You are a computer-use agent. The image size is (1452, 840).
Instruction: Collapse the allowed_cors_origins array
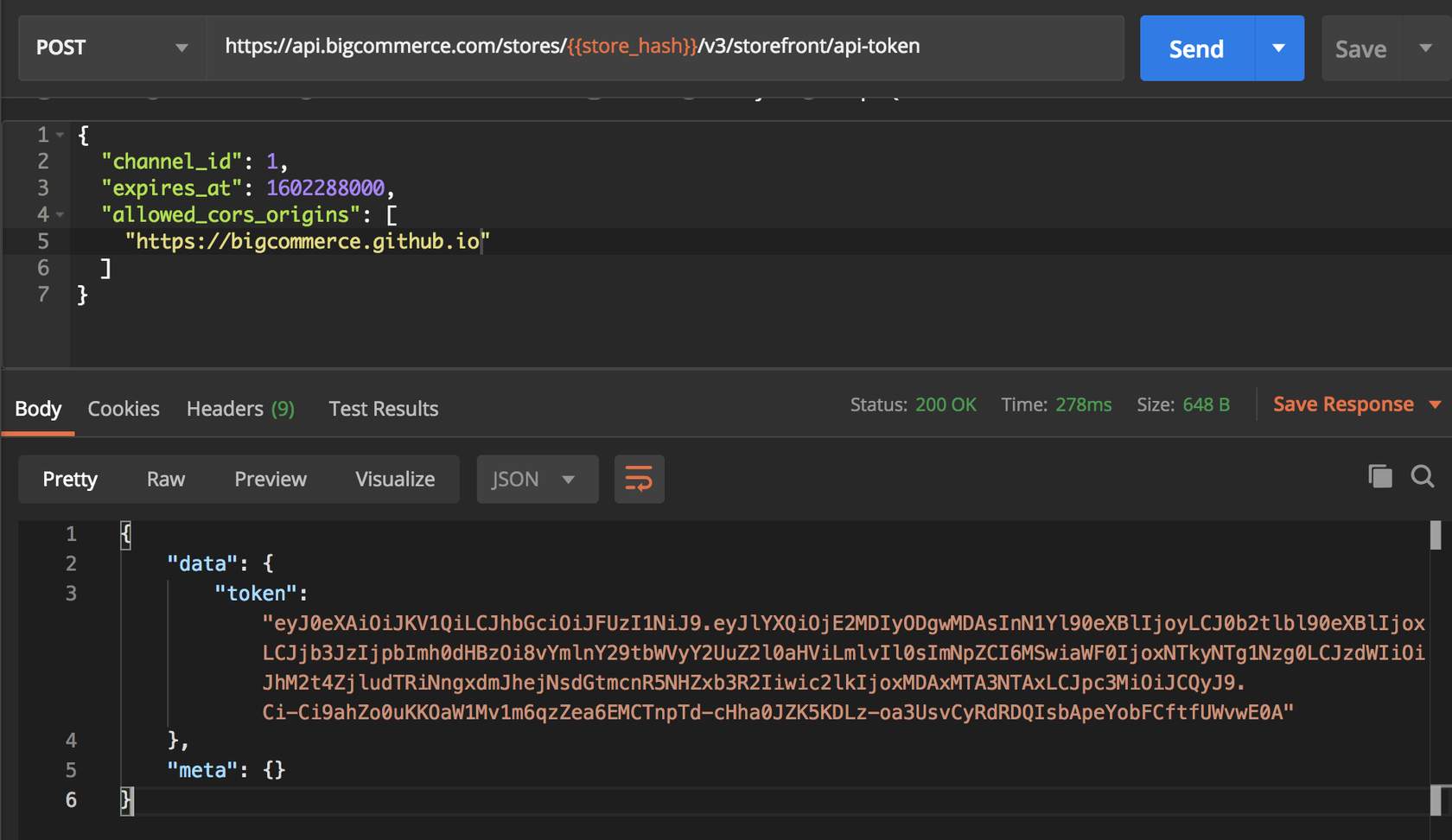click(x=59, y=213)
